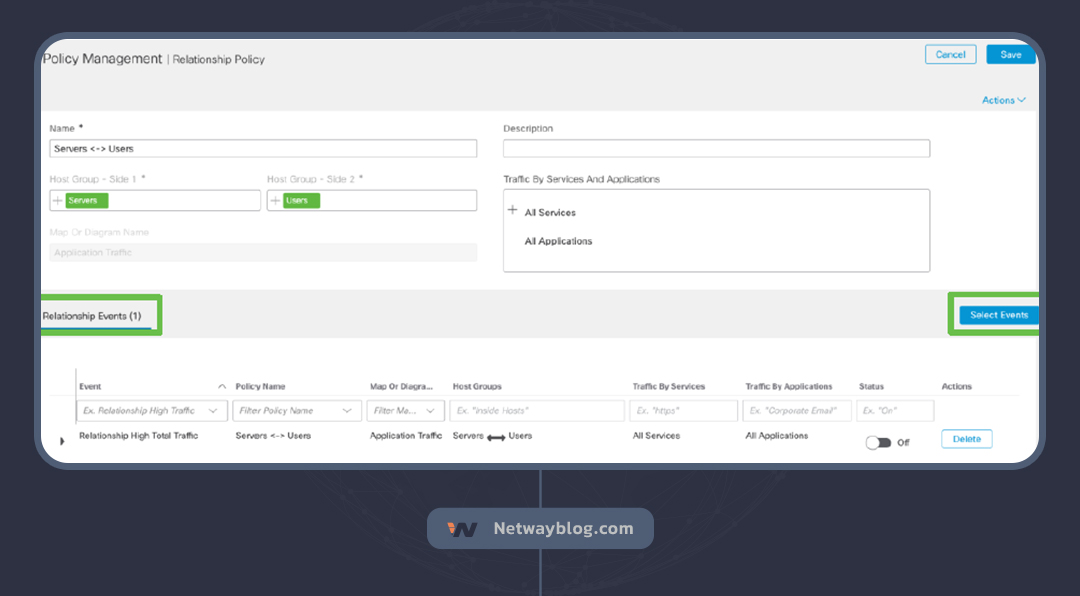Click the Save button
The width and height of the screenshot is (1080, 596).
point(1010,55)
